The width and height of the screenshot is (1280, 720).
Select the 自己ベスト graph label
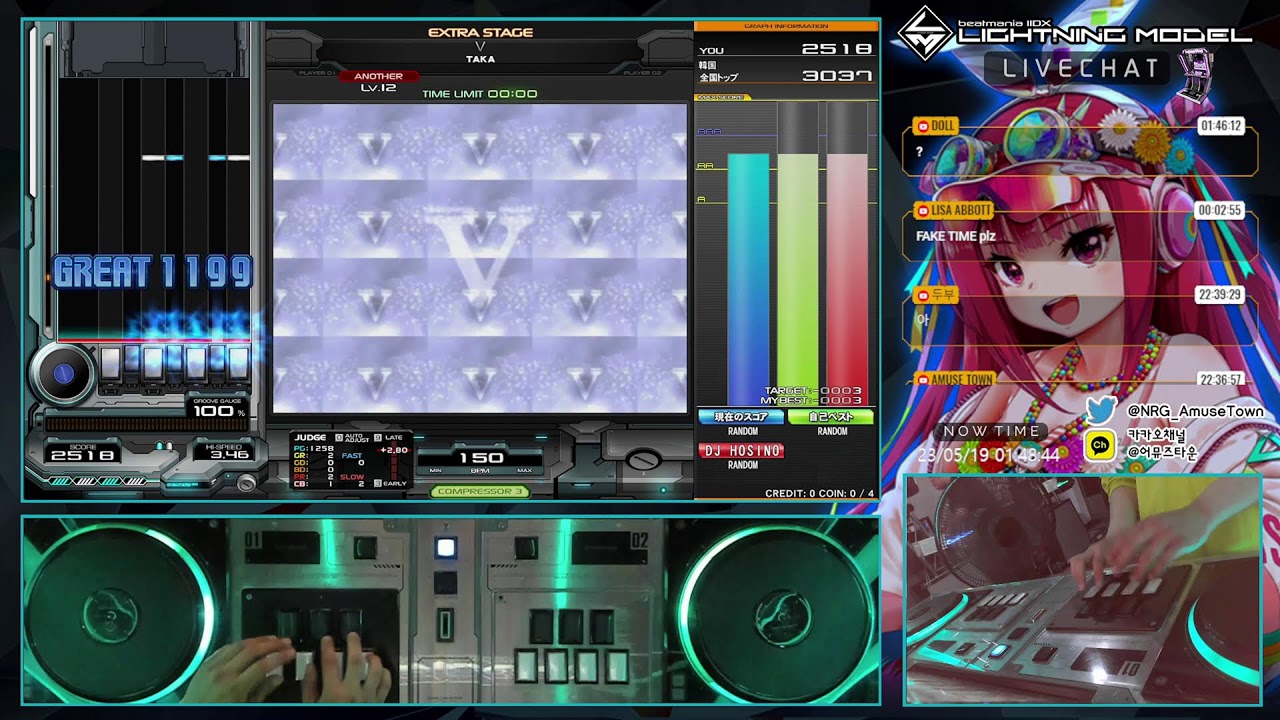coord(831,417)
